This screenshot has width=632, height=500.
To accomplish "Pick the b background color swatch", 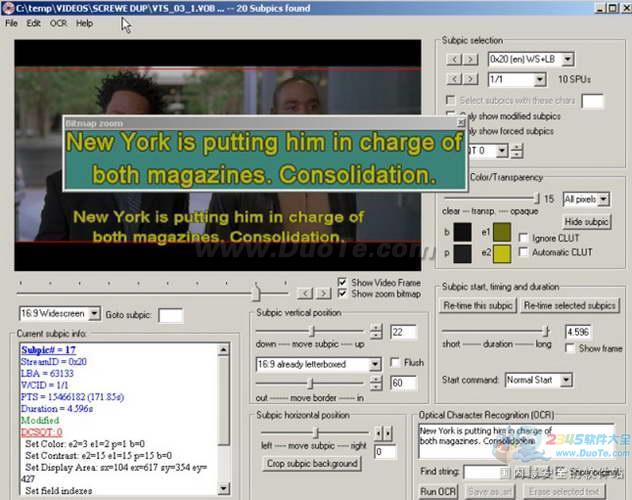I will (x=462, y=232).
